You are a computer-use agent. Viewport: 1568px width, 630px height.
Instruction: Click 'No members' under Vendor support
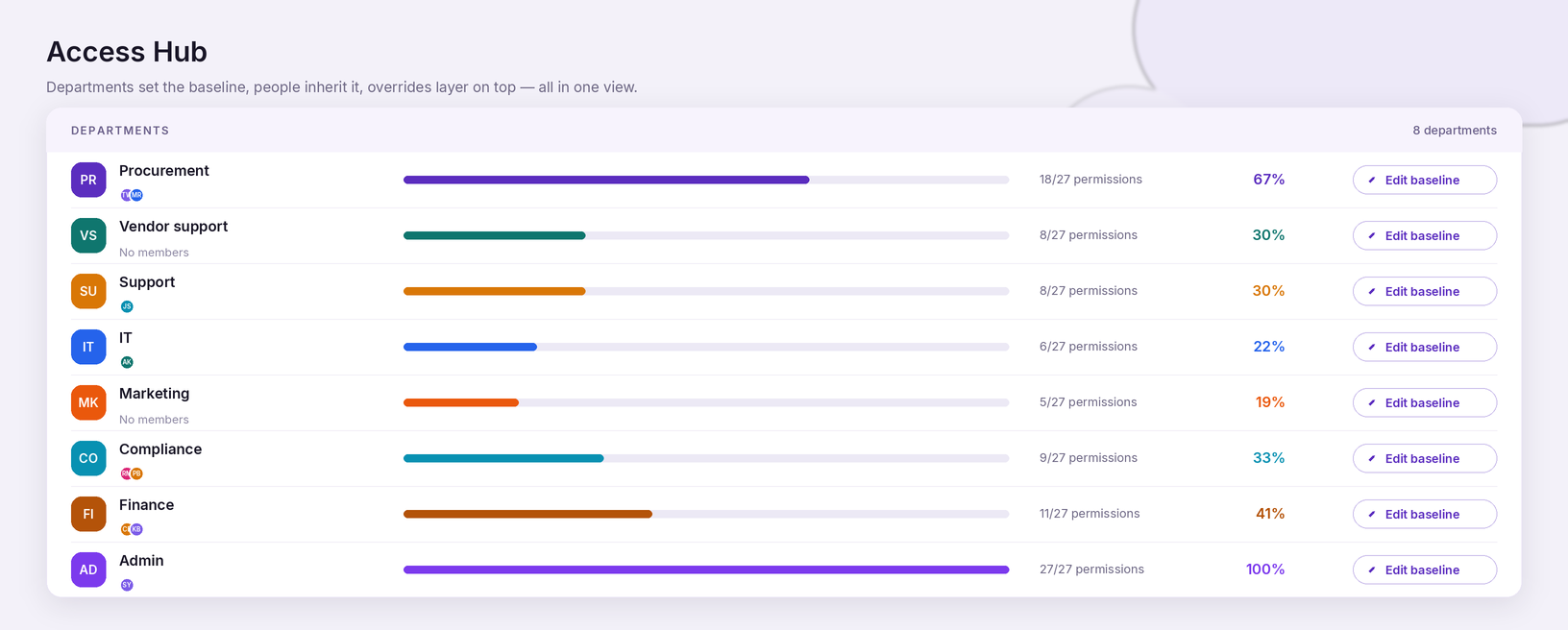(154, 253)
